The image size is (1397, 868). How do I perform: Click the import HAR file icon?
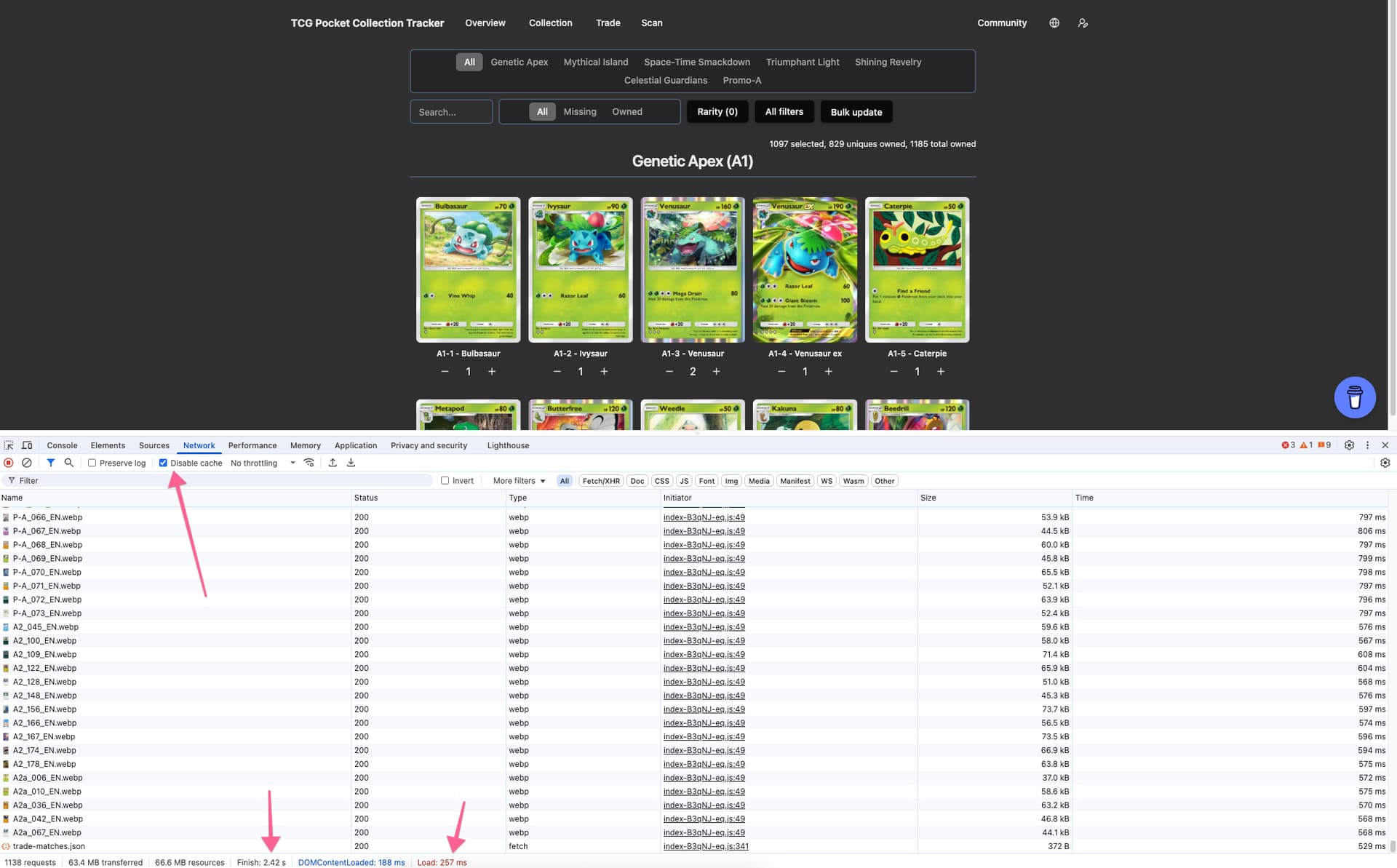point(333,463)
